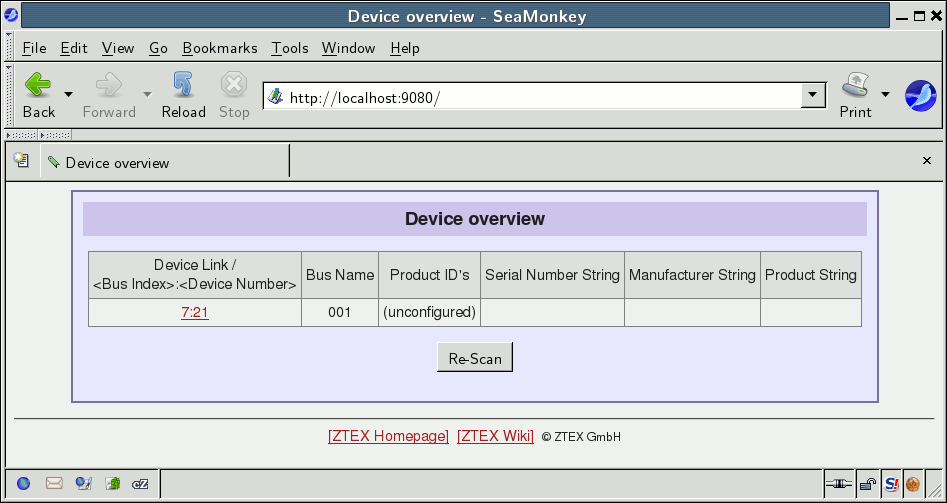Image resolution: width=947 pixels, height=503 pixels.
Task: Open the Browser component from status bar
Action: pos(24,483)
